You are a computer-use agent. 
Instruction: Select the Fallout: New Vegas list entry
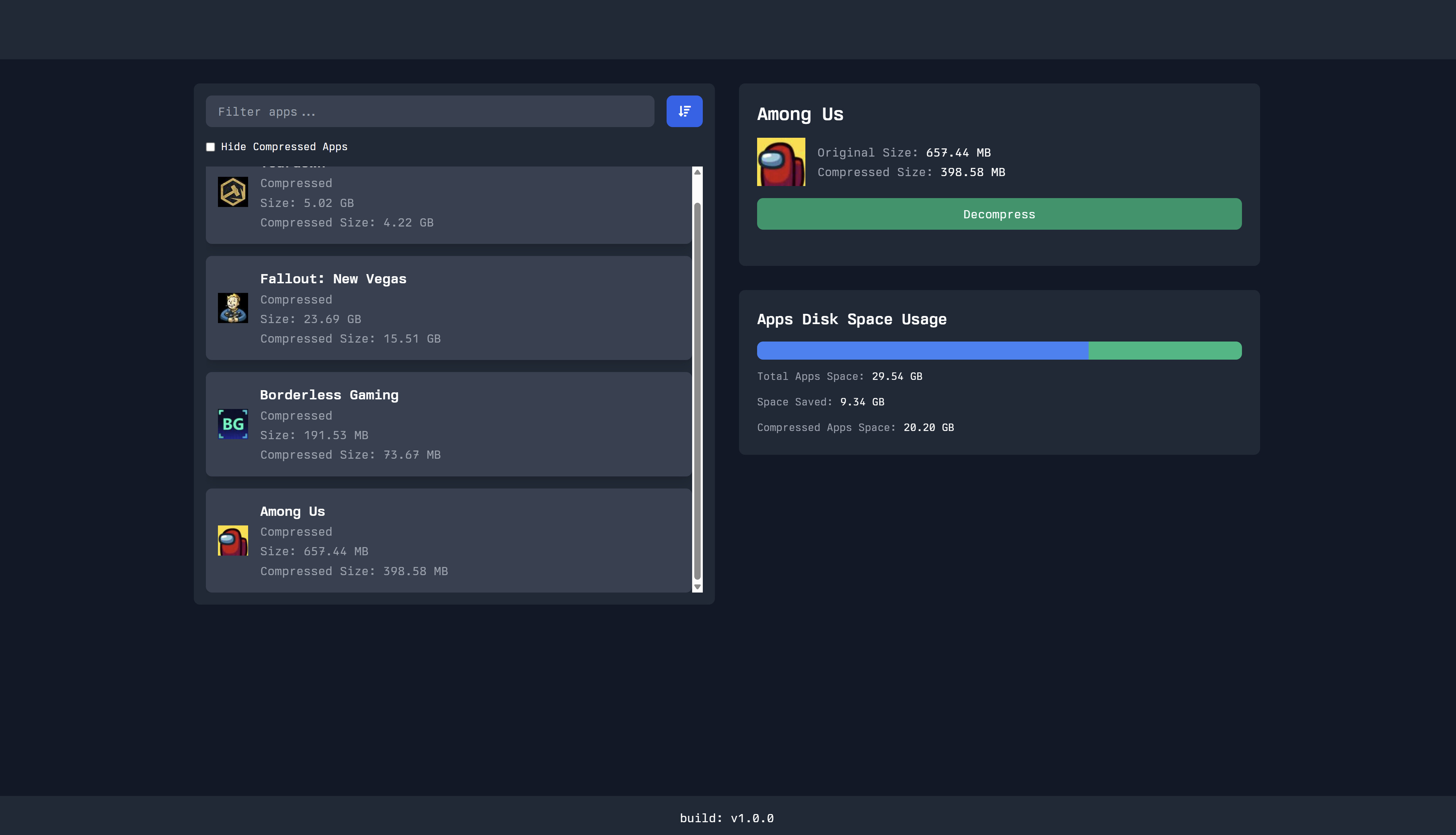point(449,308)
